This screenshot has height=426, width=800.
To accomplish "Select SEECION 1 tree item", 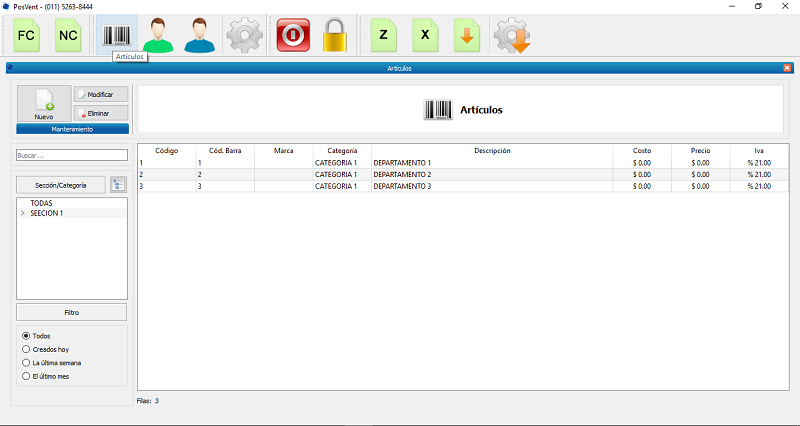I will 47,213.
